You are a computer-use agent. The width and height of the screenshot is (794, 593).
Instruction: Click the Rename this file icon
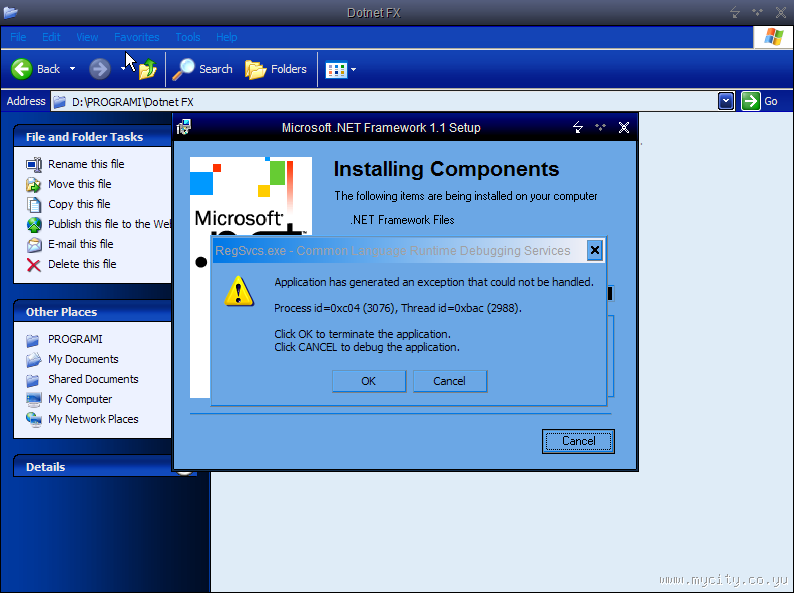pyautogui.click(x=34, y=165)
